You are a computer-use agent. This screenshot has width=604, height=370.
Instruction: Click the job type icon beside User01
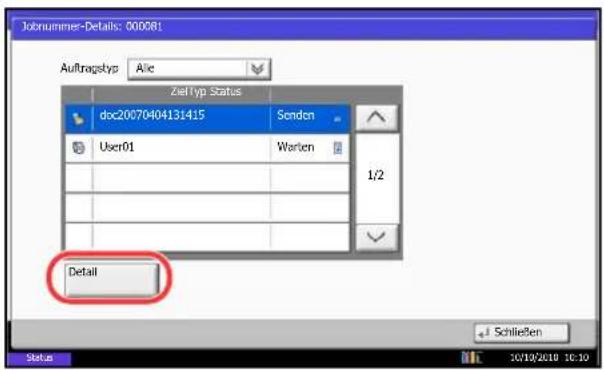tap(79, 148)
